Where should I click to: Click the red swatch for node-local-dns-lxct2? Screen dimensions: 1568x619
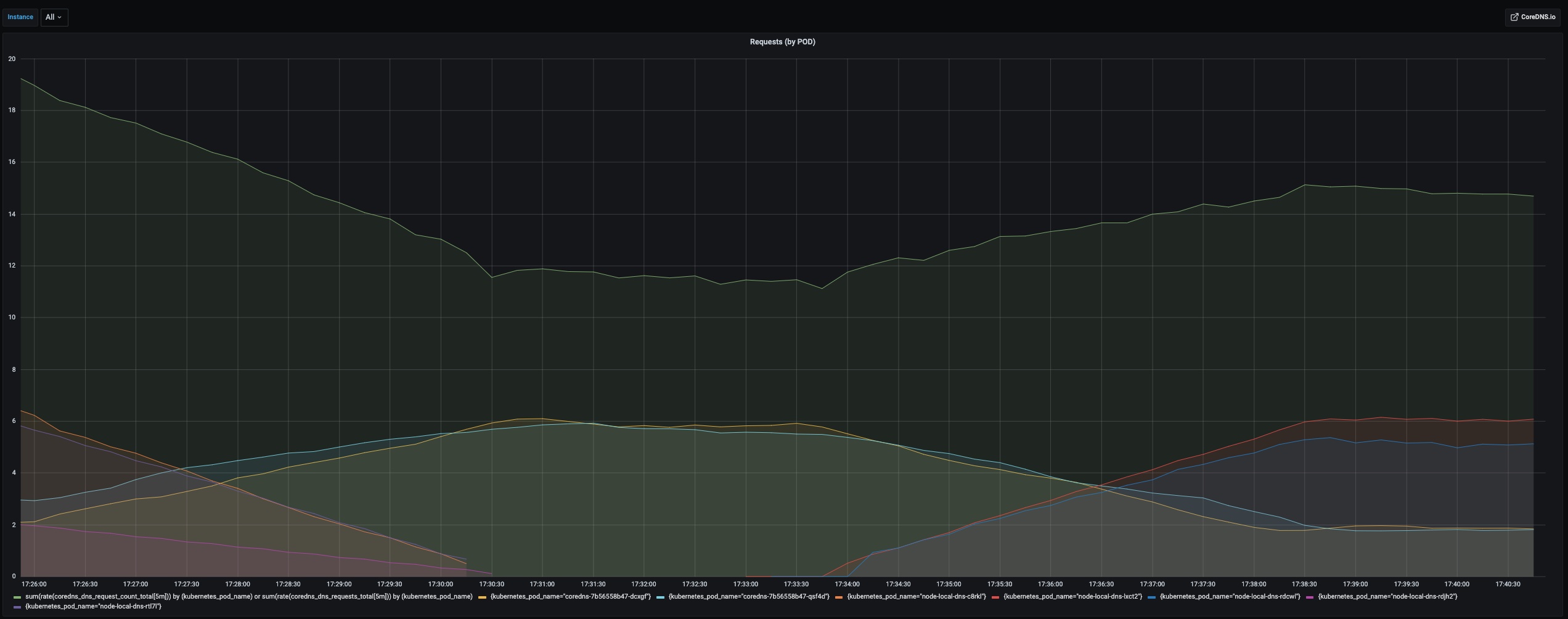[995, 597]
